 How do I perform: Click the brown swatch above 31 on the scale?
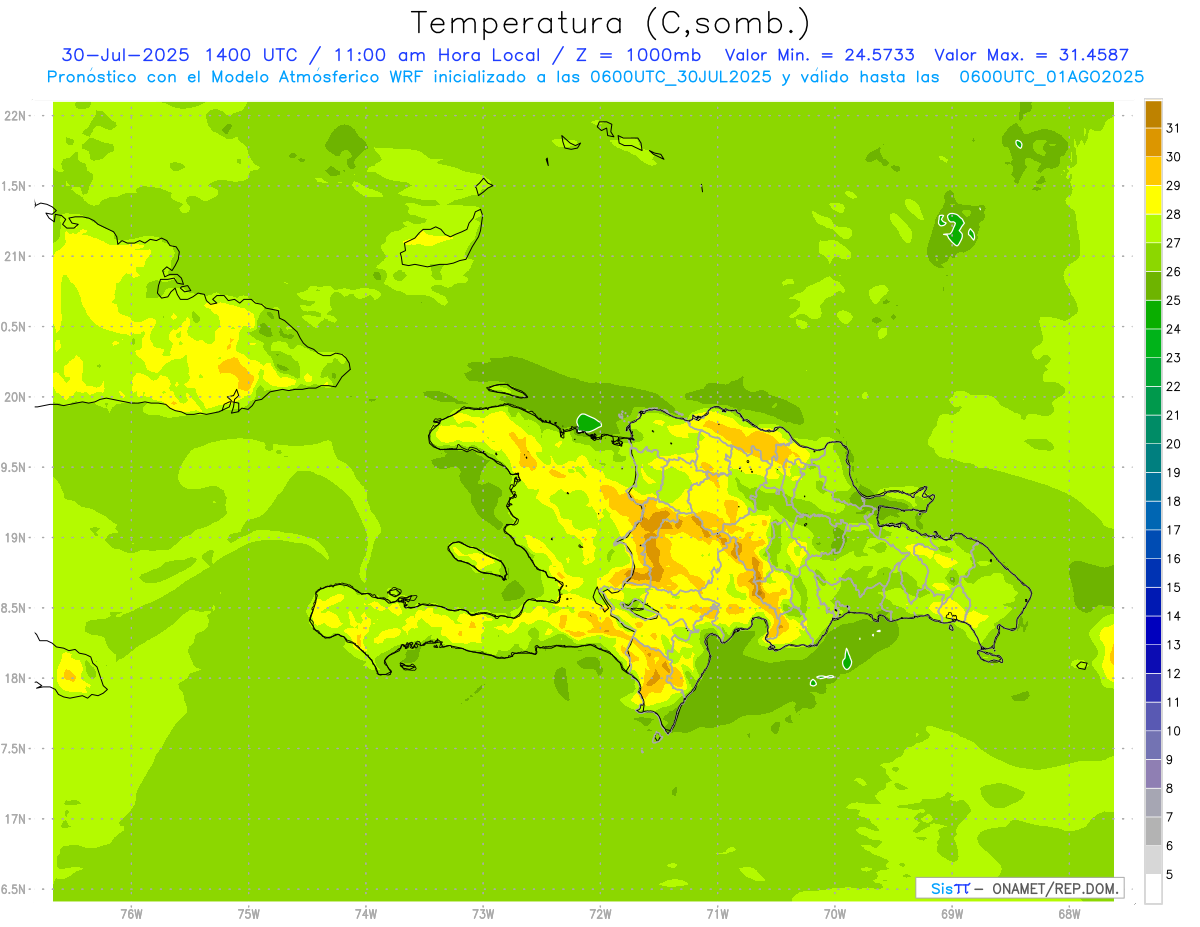[1153, 114]
